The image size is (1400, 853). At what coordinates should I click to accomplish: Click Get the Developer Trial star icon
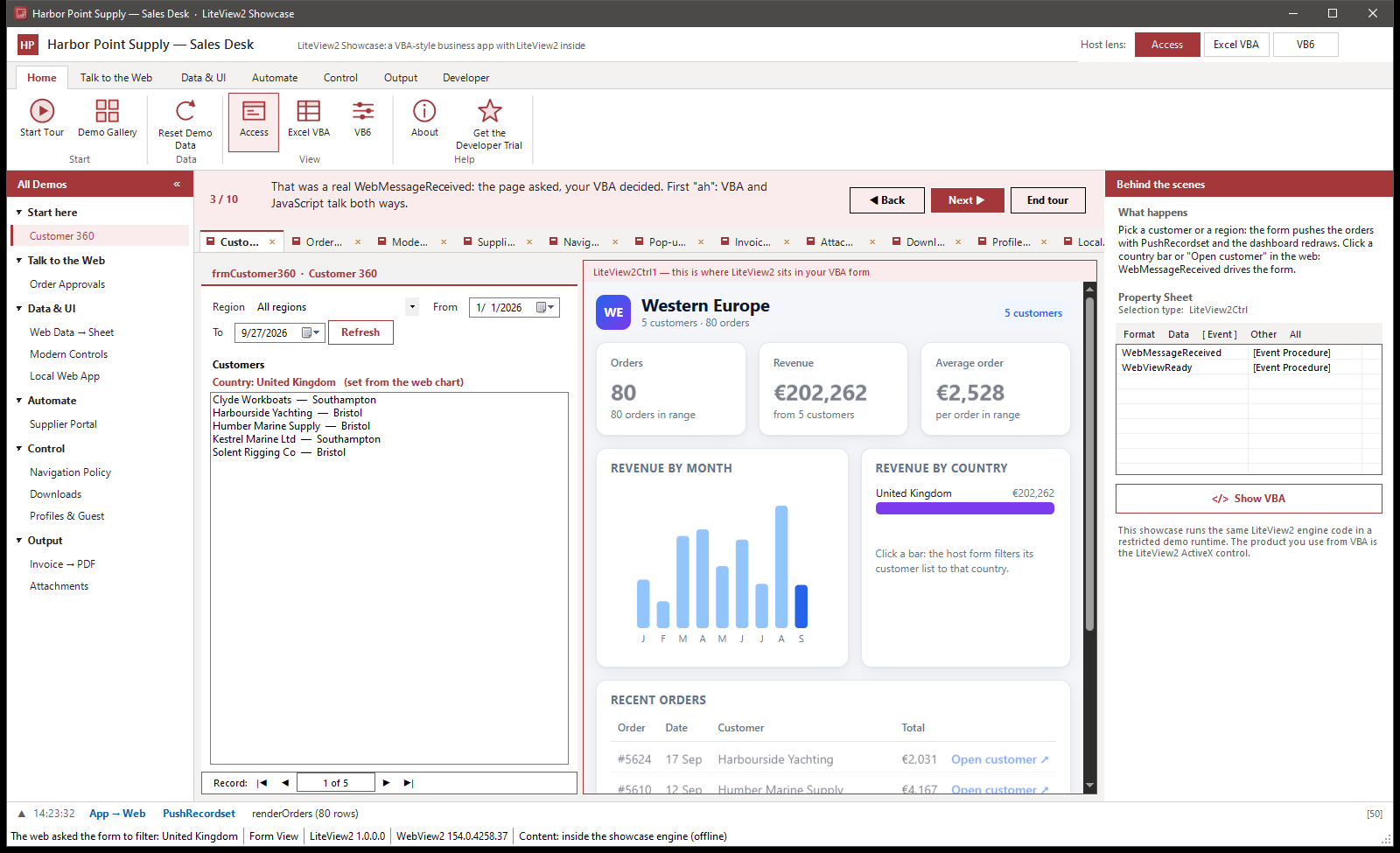point(489,111)
